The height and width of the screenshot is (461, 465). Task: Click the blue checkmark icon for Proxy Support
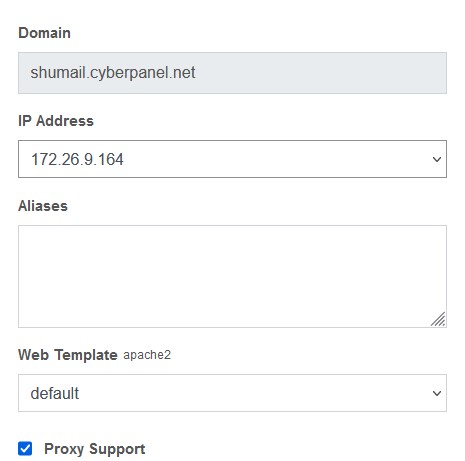tap(25, 448)
